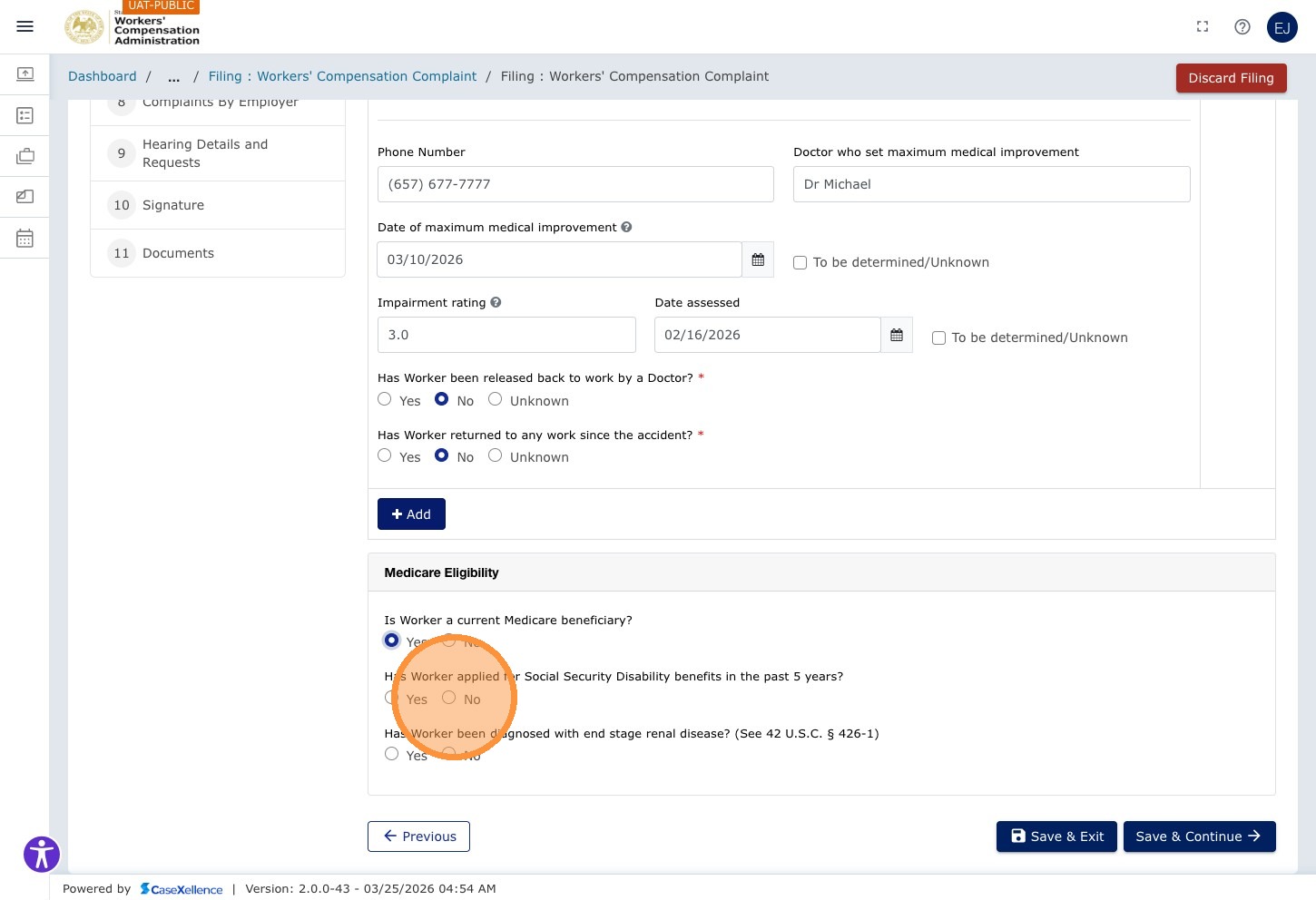Viewport: 1316px width, 900px height.
Task: Focus the Doctor who set maximum medical improvement field
Action: (x=992, y=184)
